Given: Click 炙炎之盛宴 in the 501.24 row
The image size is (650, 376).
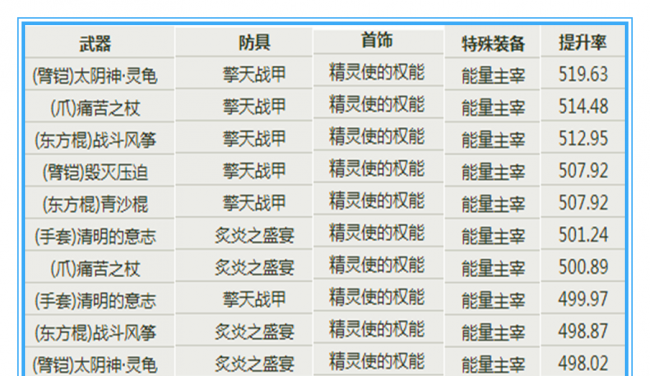Looking at the screenshot, I should click(254, 236).
